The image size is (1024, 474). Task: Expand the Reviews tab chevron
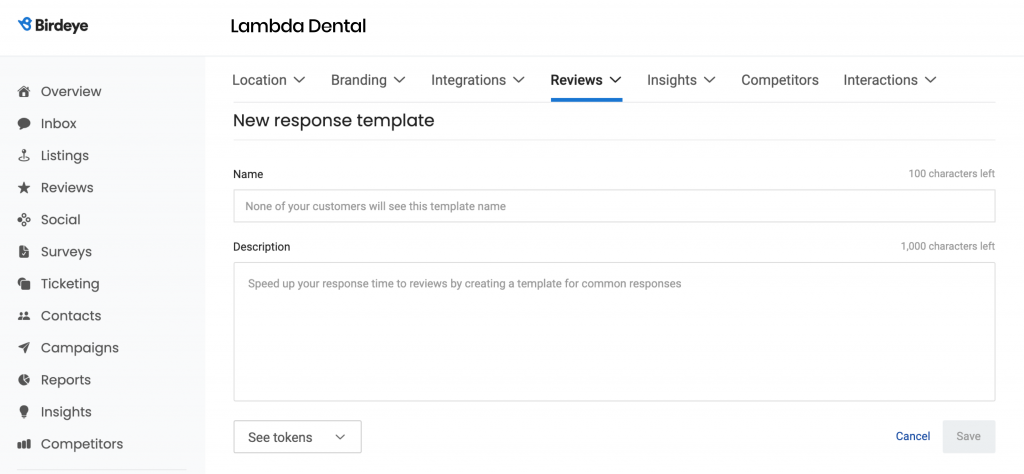615,80
